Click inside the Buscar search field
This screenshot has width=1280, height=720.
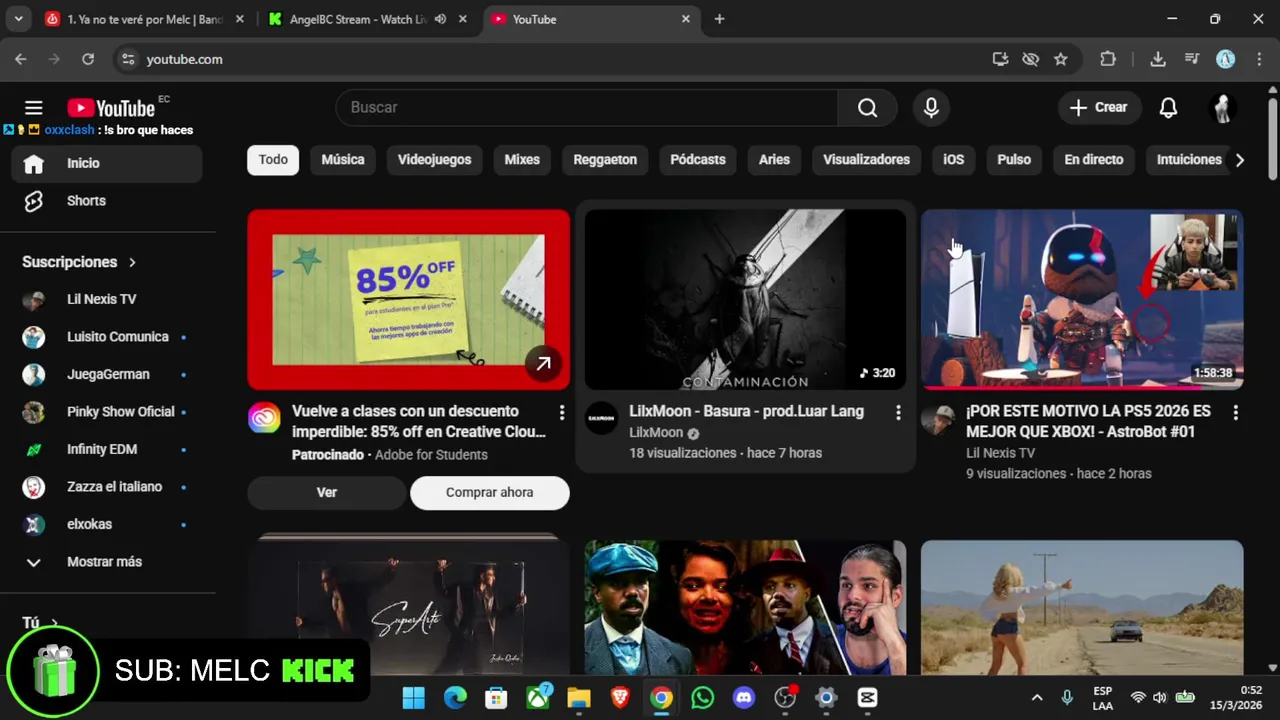point(587,108)
